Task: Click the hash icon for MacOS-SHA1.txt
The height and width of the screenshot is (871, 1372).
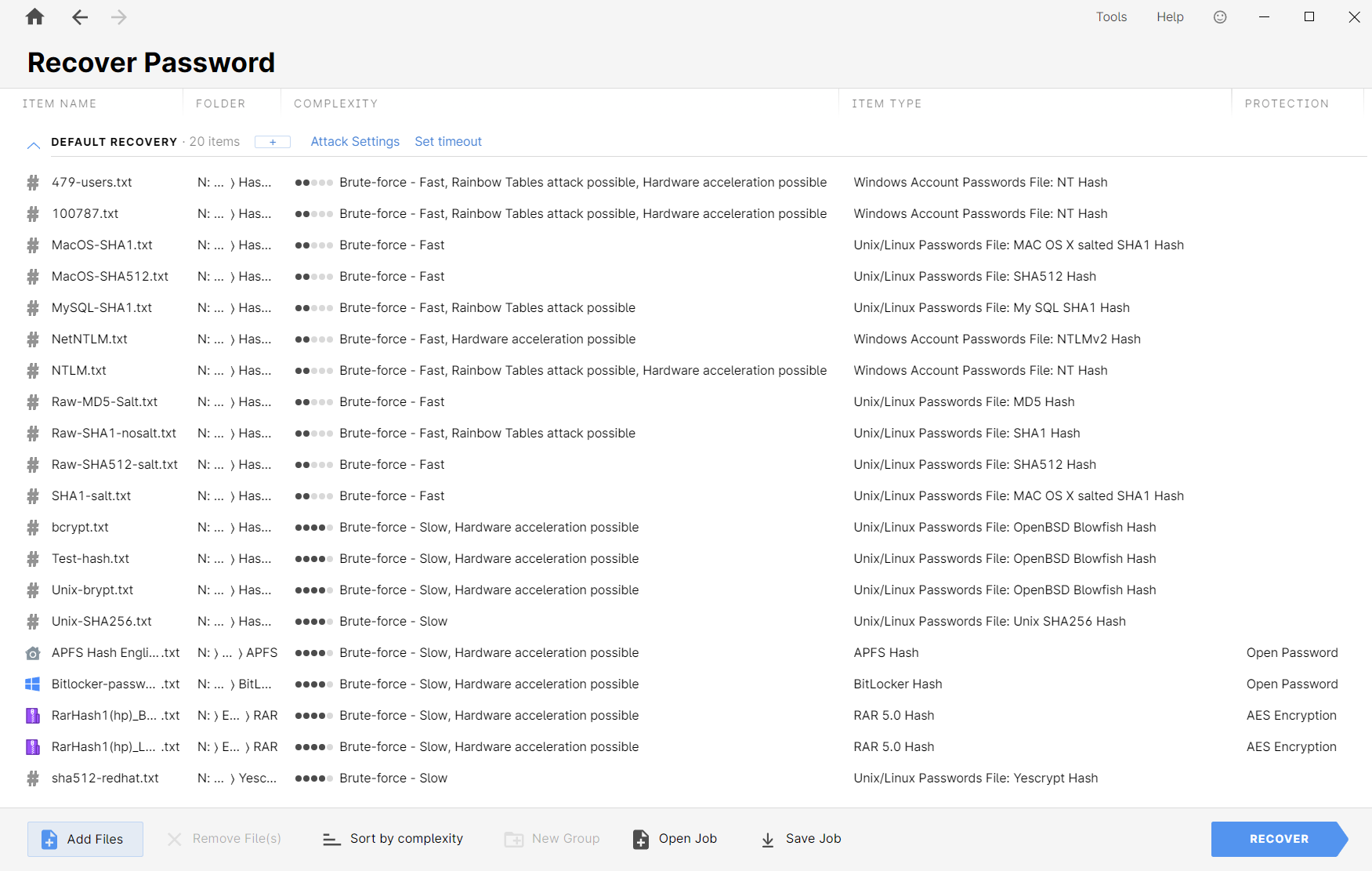Action: (33, 245)
